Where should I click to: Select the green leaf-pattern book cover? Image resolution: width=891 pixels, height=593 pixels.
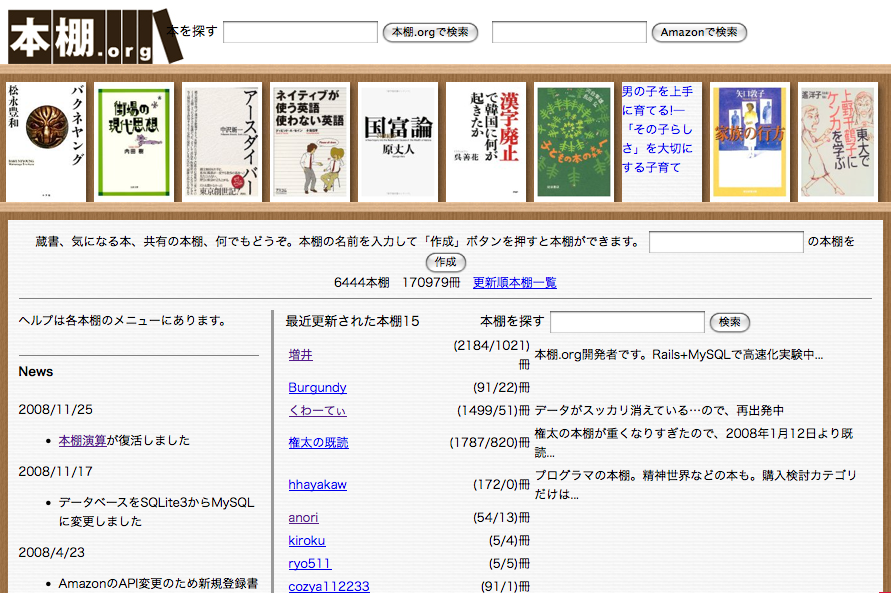point(573,142)
